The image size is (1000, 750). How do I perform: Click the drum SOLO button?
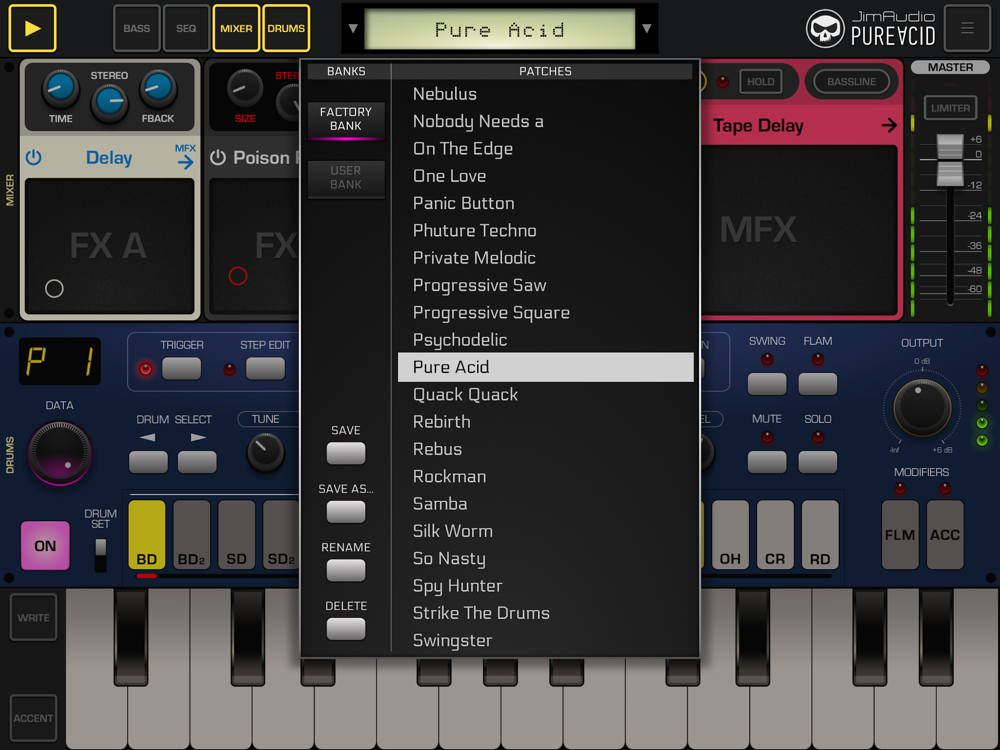pos(818,462)
